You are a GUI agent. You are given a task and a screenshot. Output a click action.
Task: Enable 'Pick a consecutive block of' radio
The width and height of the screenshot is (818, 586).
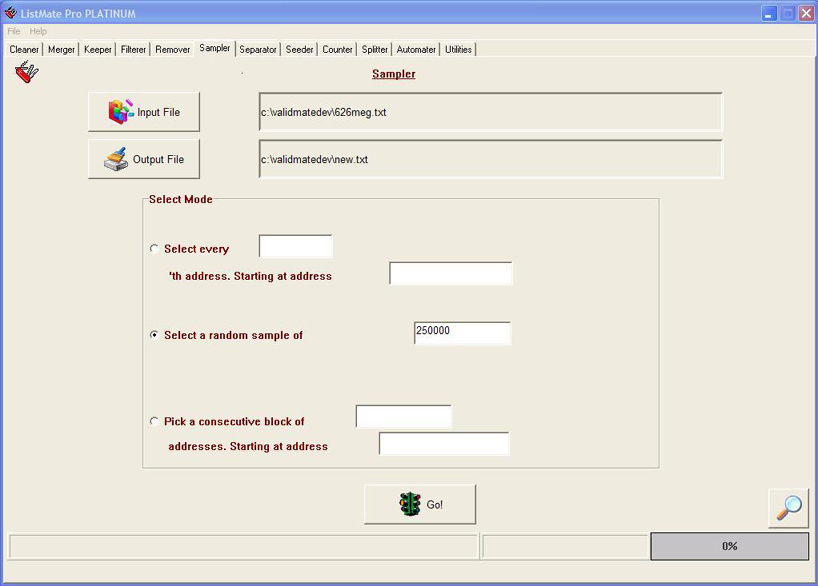tap(154, 421)
